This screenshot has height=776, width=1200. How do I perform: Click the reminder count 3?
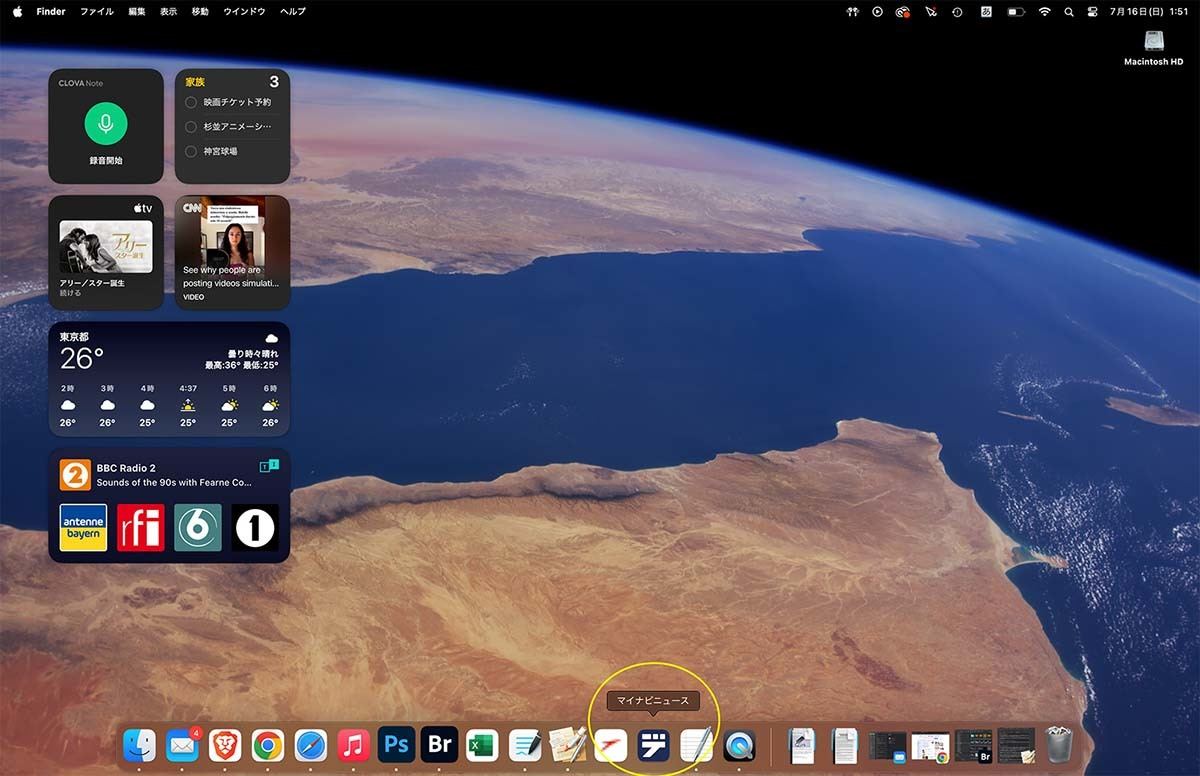(274, 82)
